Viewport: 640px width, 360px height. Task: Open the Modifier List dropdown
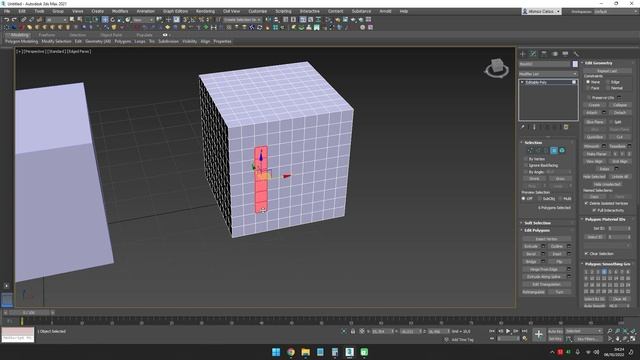click(x=548, y=74)
